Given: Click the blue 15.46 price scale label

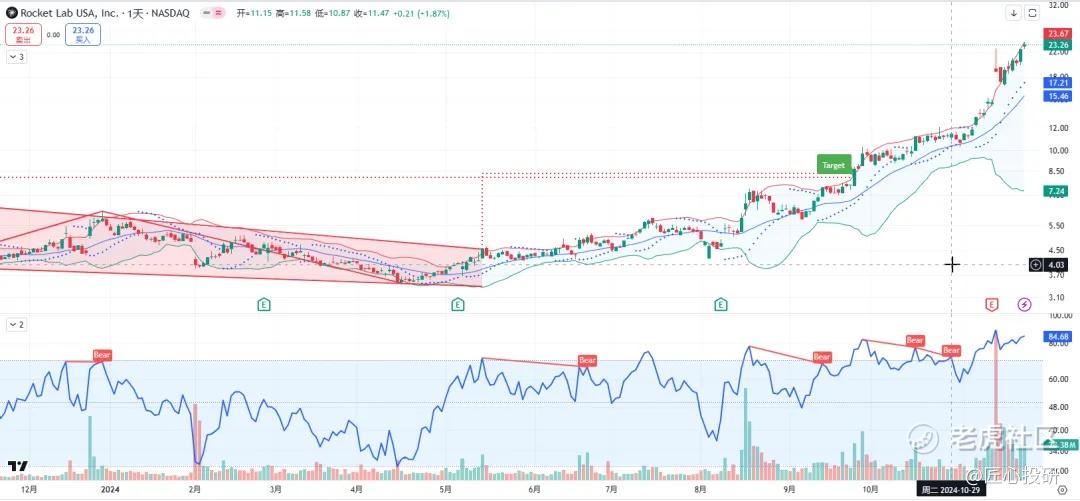Looking at the screenshot, I should point(1057,96).
